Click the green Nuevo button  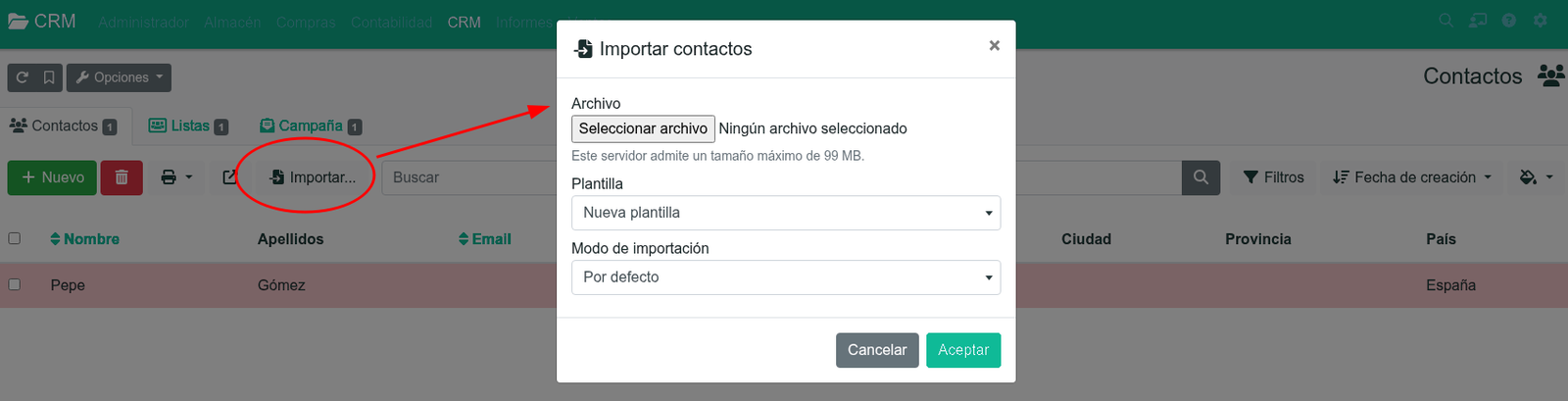tap(52, 177)
